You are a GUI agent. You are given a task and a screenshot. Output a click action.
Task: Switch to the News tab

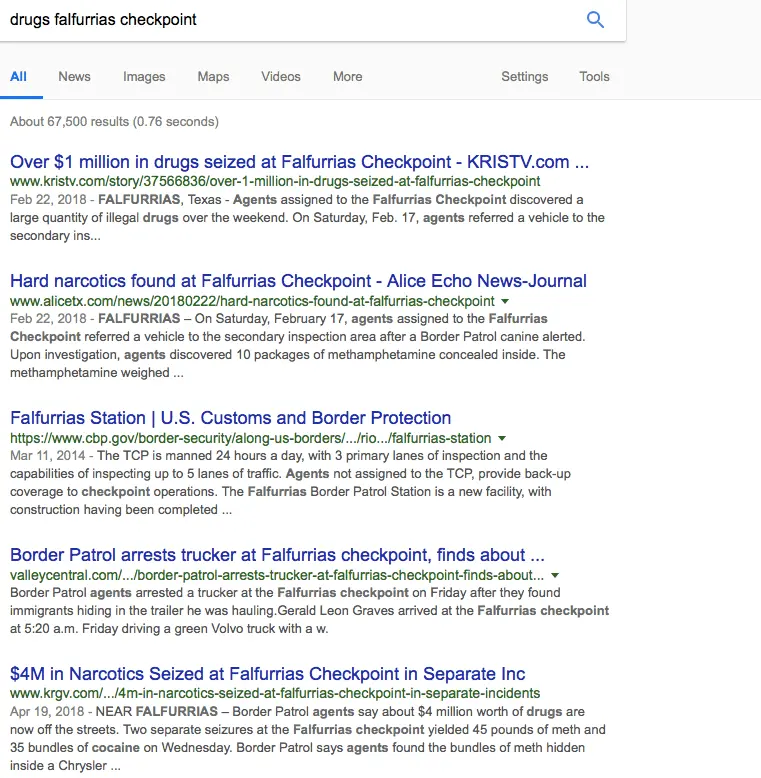(74, 77)
